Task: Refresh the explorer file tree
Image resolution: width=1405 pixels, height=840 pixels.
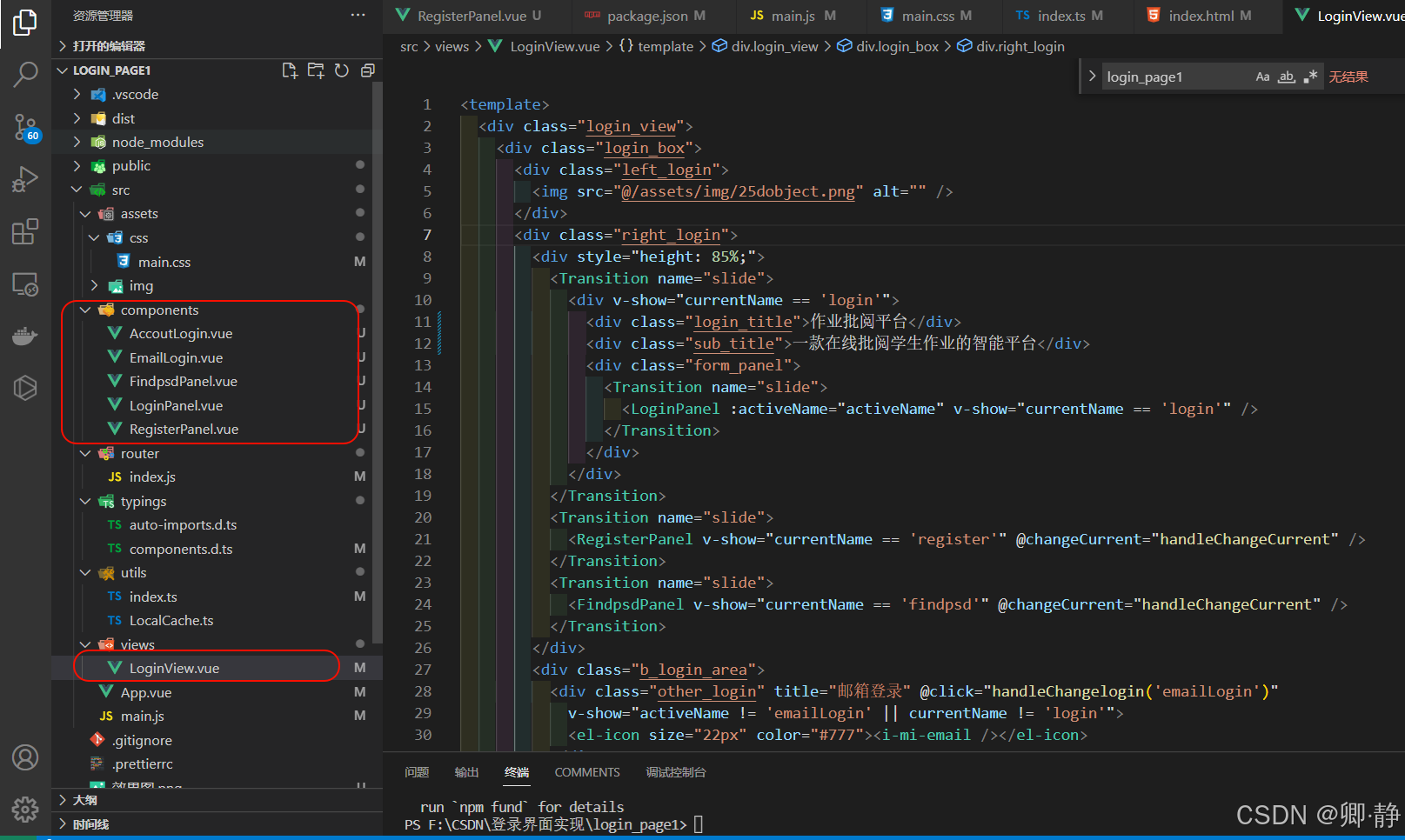Action: (342, 70)
